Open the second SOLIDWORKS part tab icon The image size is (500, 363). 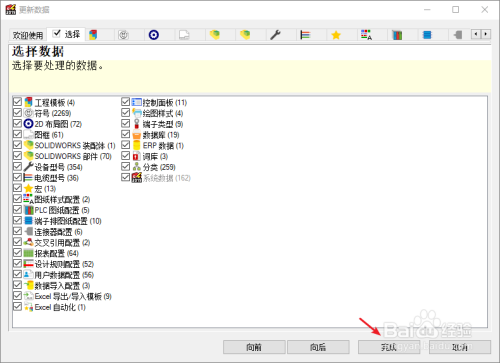[x=245, y=35]
